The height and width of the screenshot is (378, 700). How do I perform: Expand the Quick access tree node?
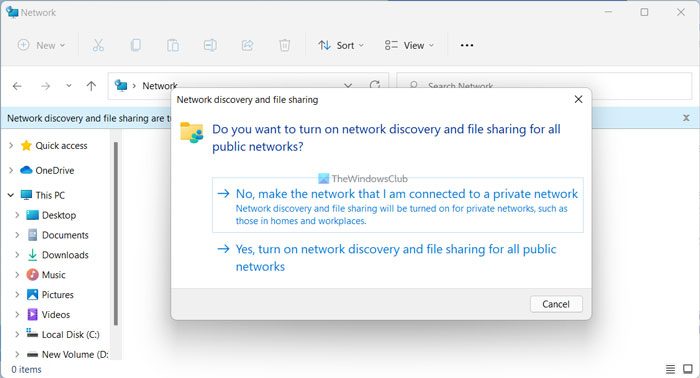11,145
